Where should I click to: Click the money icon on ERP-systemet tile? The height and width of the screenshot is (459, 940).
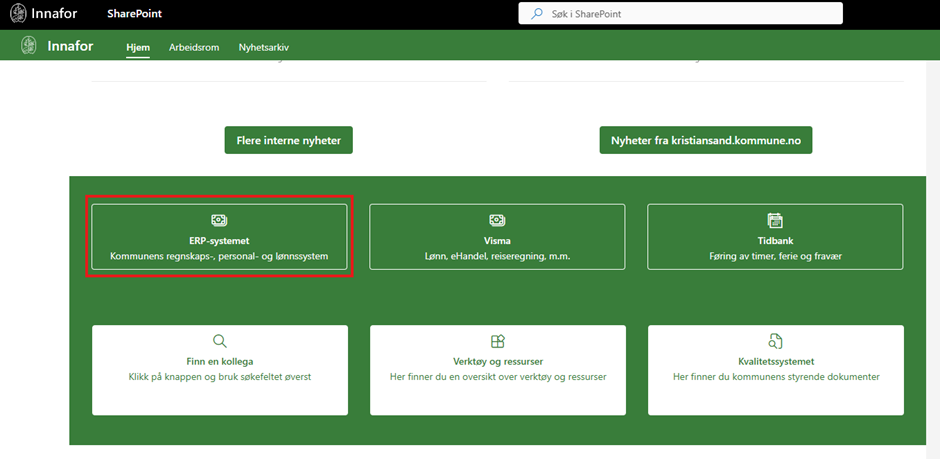pos(219,220)
